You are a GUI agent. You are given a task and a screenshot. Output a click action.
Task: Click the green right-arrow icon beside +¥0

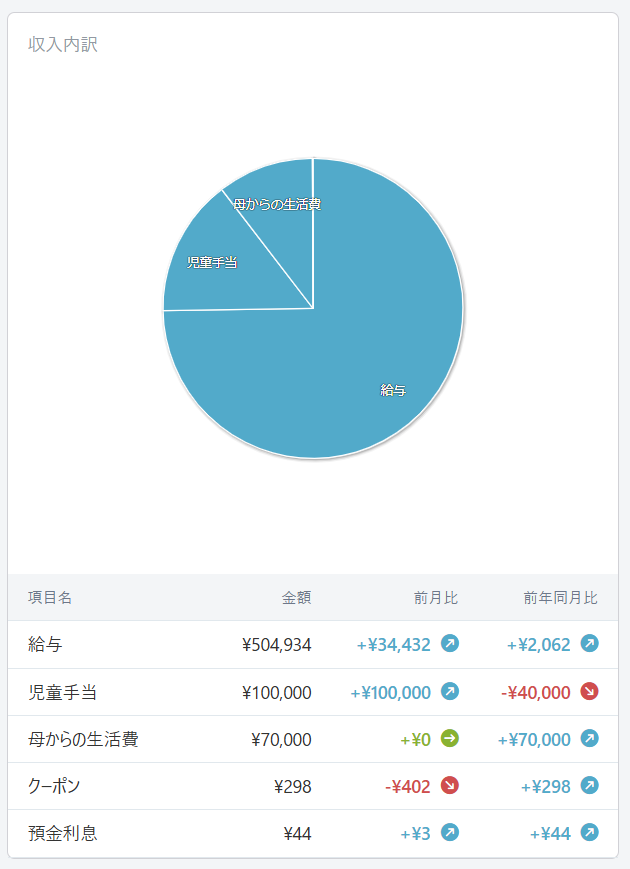(450, 739)
